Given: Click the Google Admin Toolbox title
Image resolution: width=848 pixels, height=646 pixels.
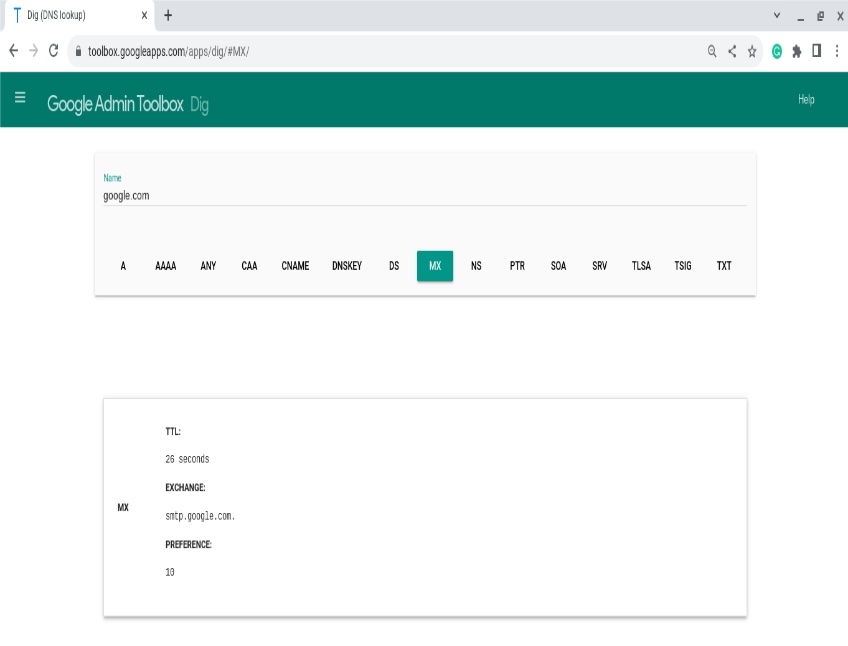Looking at the screenshot, I should click(x=115, y=103).
